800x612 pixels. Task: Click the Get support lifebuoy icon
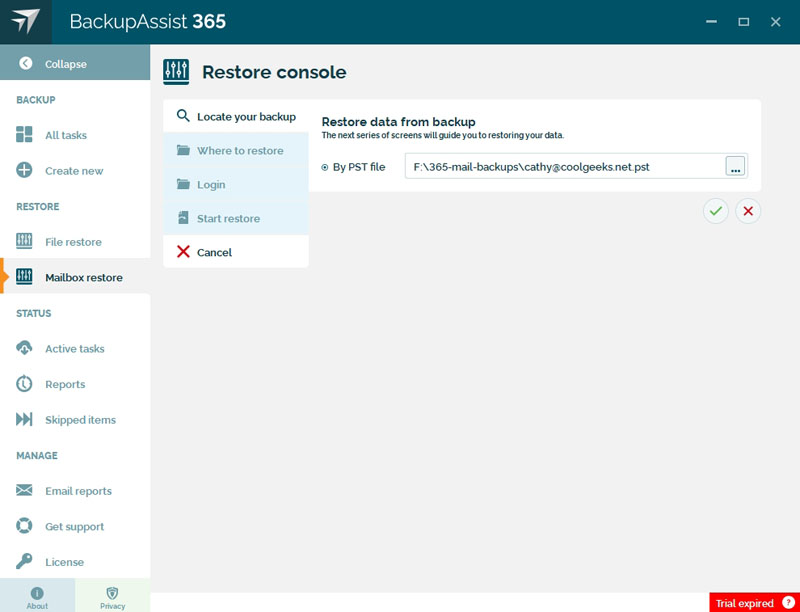pos(24,526)
